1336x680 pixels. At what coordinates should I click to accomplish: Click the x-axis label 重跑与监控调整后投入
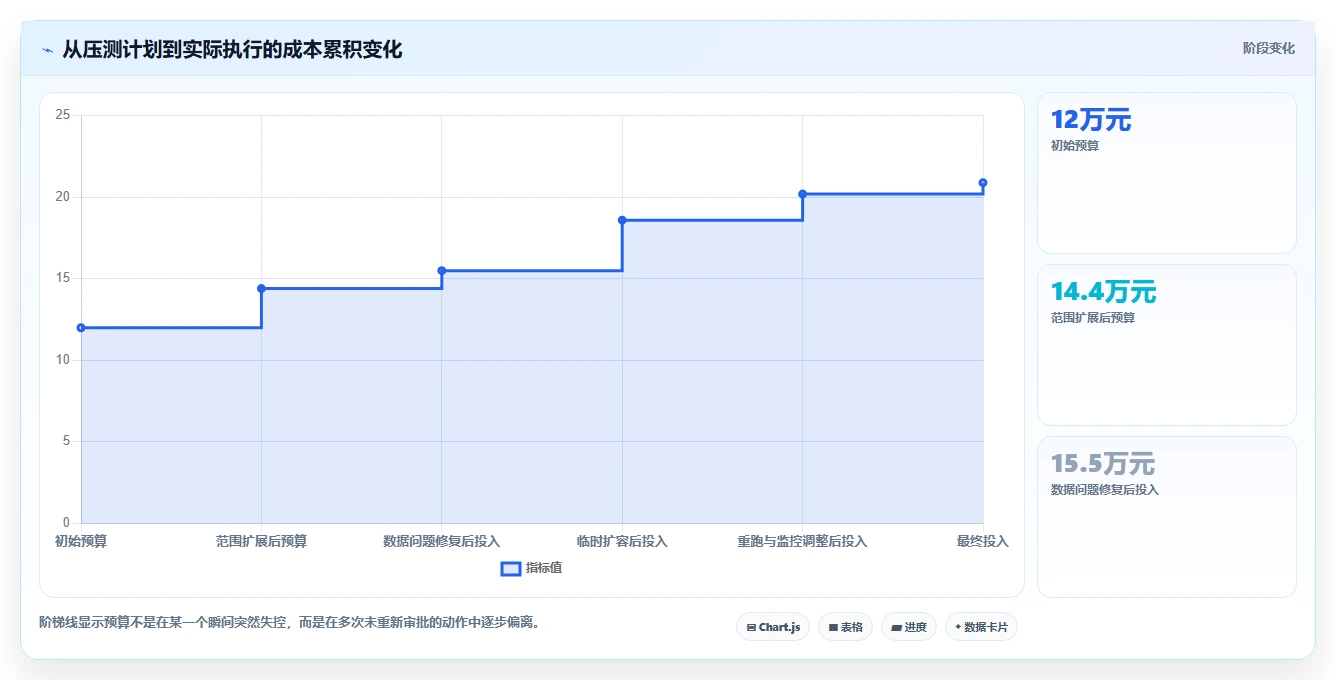(x=802, y=541)
